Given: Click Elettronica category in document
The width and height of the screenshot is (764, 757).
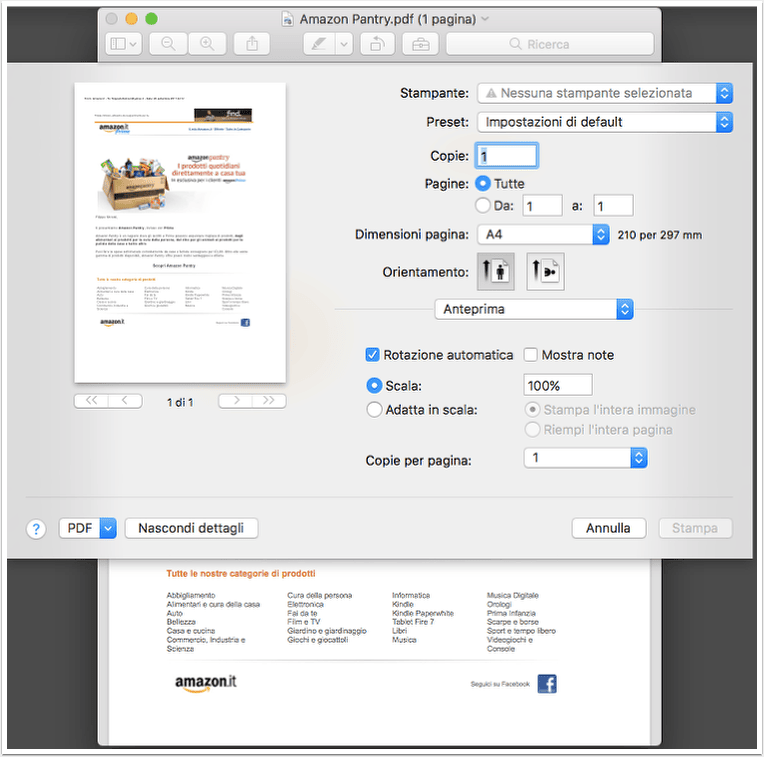Looking at the screenshot, I should click(x=306, y=604).
